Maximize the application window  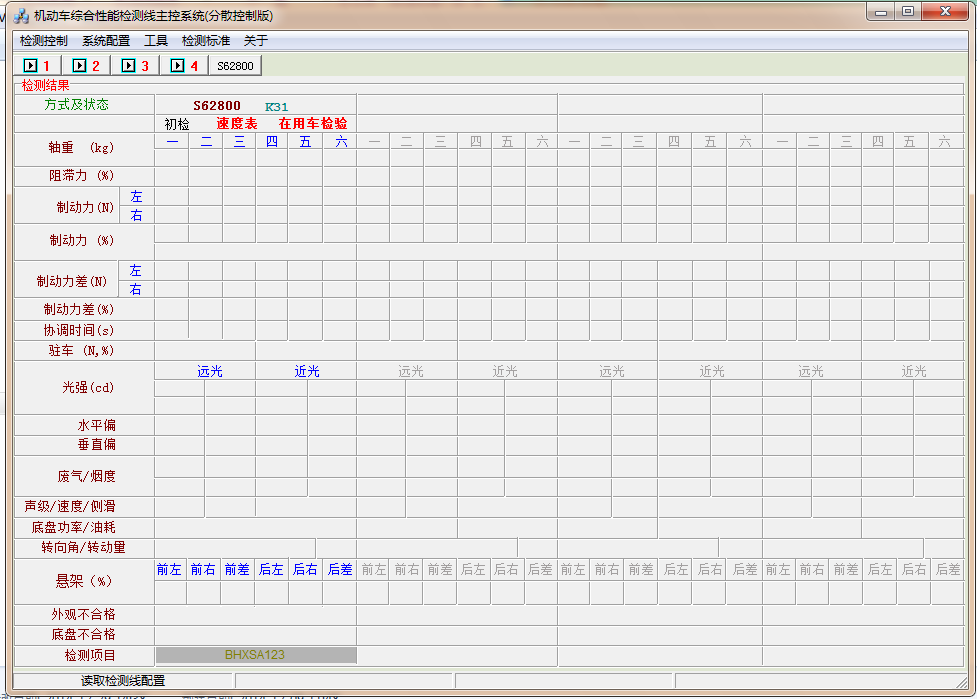tap(908, 13)
